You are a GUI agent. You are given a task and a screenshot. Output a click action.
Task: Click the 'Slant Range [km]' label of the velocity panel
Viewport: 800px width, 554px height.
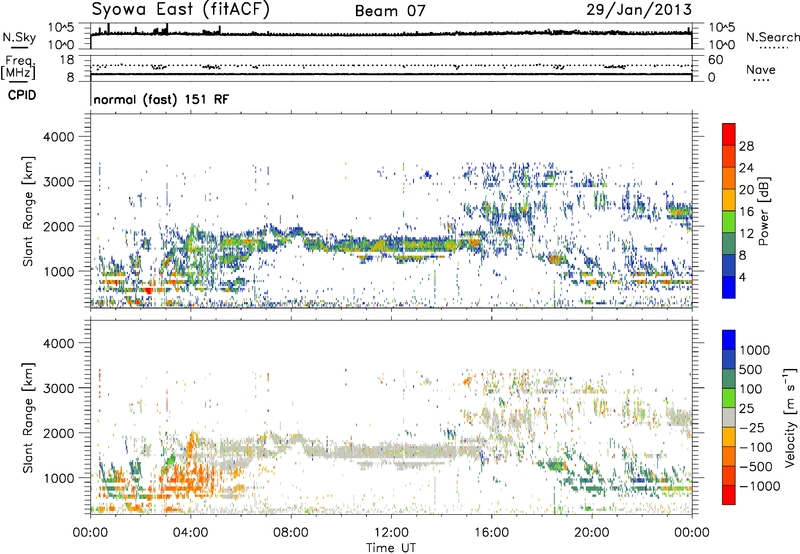coord(28,418)
